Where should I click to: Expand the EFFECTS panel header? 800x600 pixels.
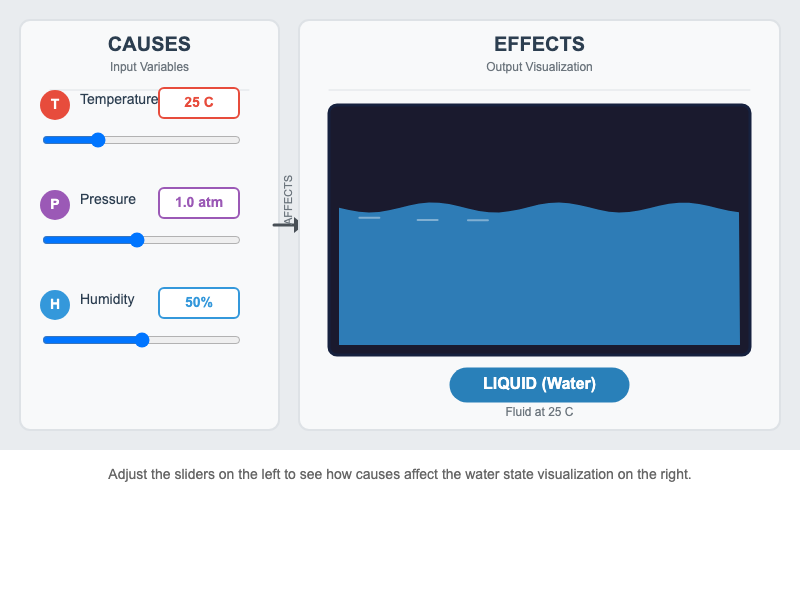(539, 44)
